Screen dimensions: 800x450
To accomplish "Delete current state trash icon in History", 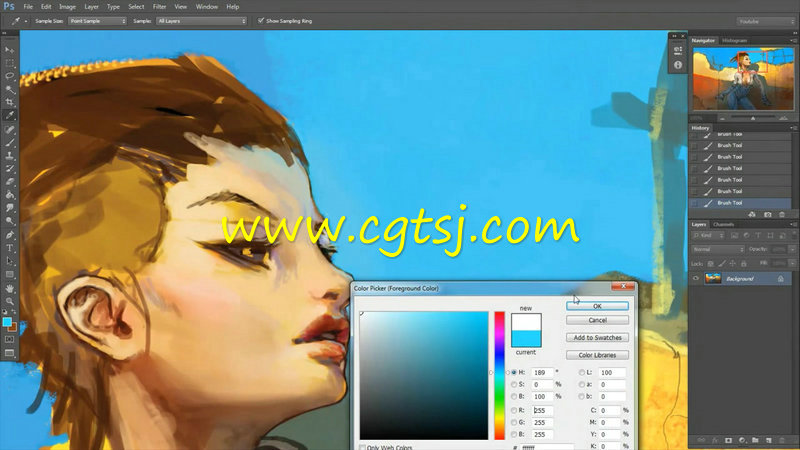I will [x=782, y=215].
